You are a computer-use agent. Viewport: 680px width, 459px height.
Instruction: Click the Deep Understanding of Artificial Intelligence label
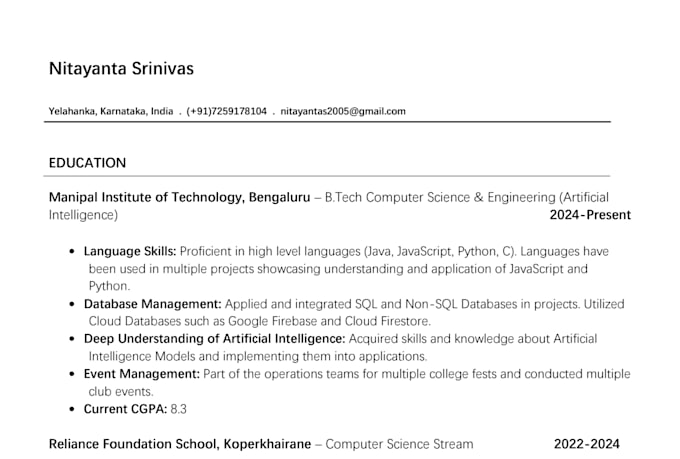pyautogui.click(x=215, y=339)
